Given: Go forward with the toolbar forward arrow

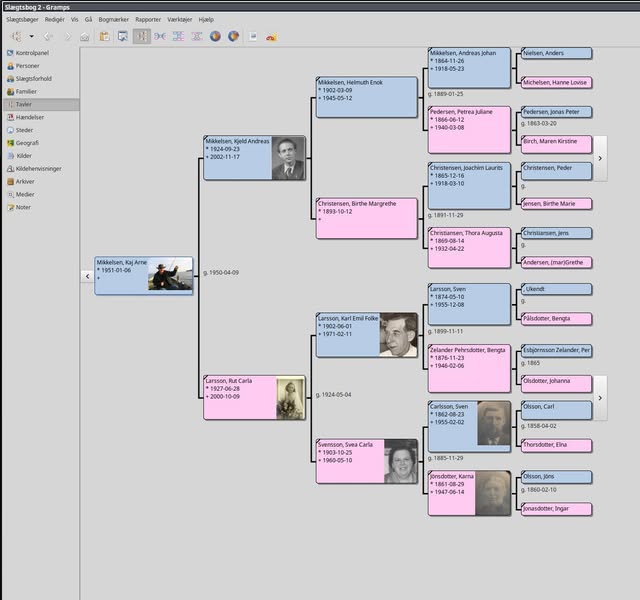Looking at the screenshot, I should 67,37.
